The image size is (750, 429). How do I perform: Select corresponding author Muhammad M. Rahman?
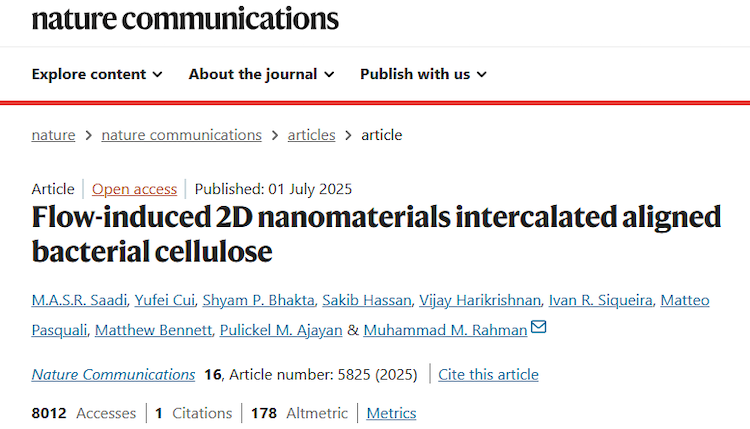pyautogui.click(x=445, y=330)
